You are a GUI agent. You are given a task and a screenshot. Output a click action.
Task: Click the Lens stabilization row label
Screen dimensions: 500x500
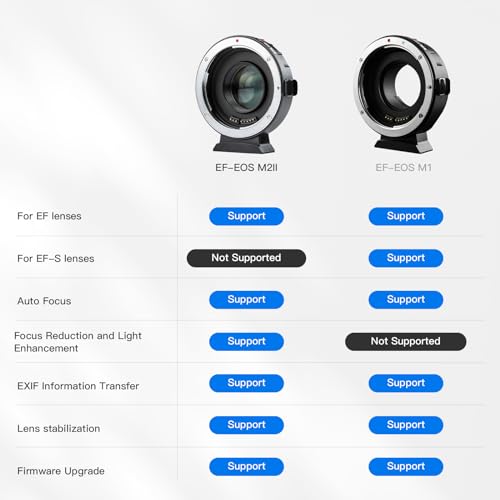(x=58, y=428)
